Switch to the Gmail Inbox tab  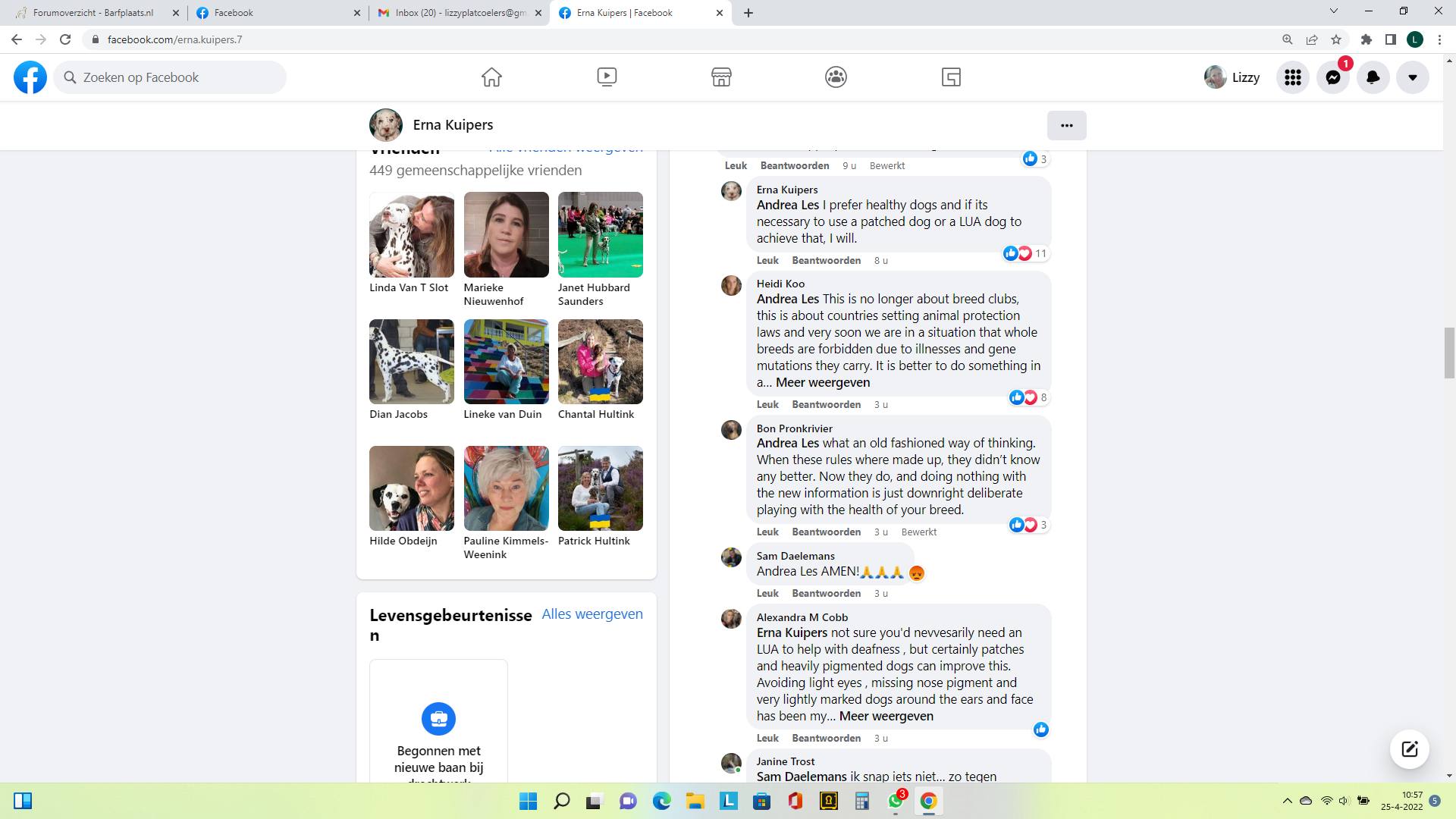pyautogui.click(x=460, y=13)
